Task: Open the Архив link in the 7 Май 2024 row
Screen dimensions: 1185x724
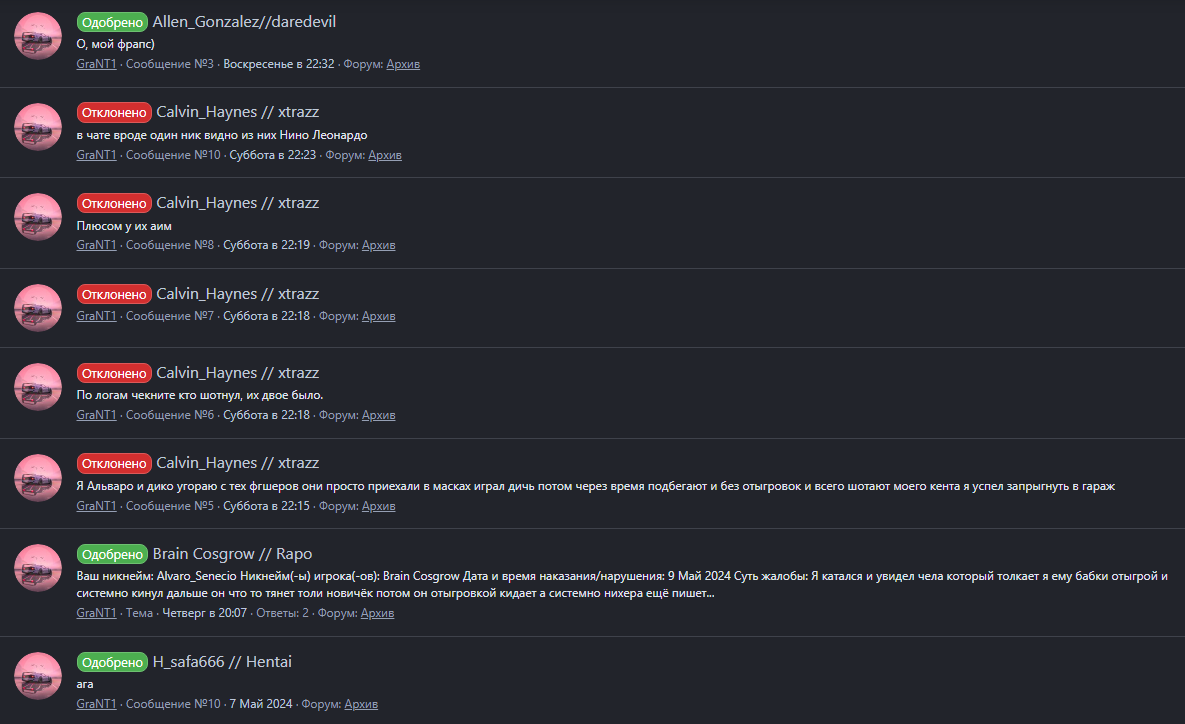Action: tap(361, 704)
